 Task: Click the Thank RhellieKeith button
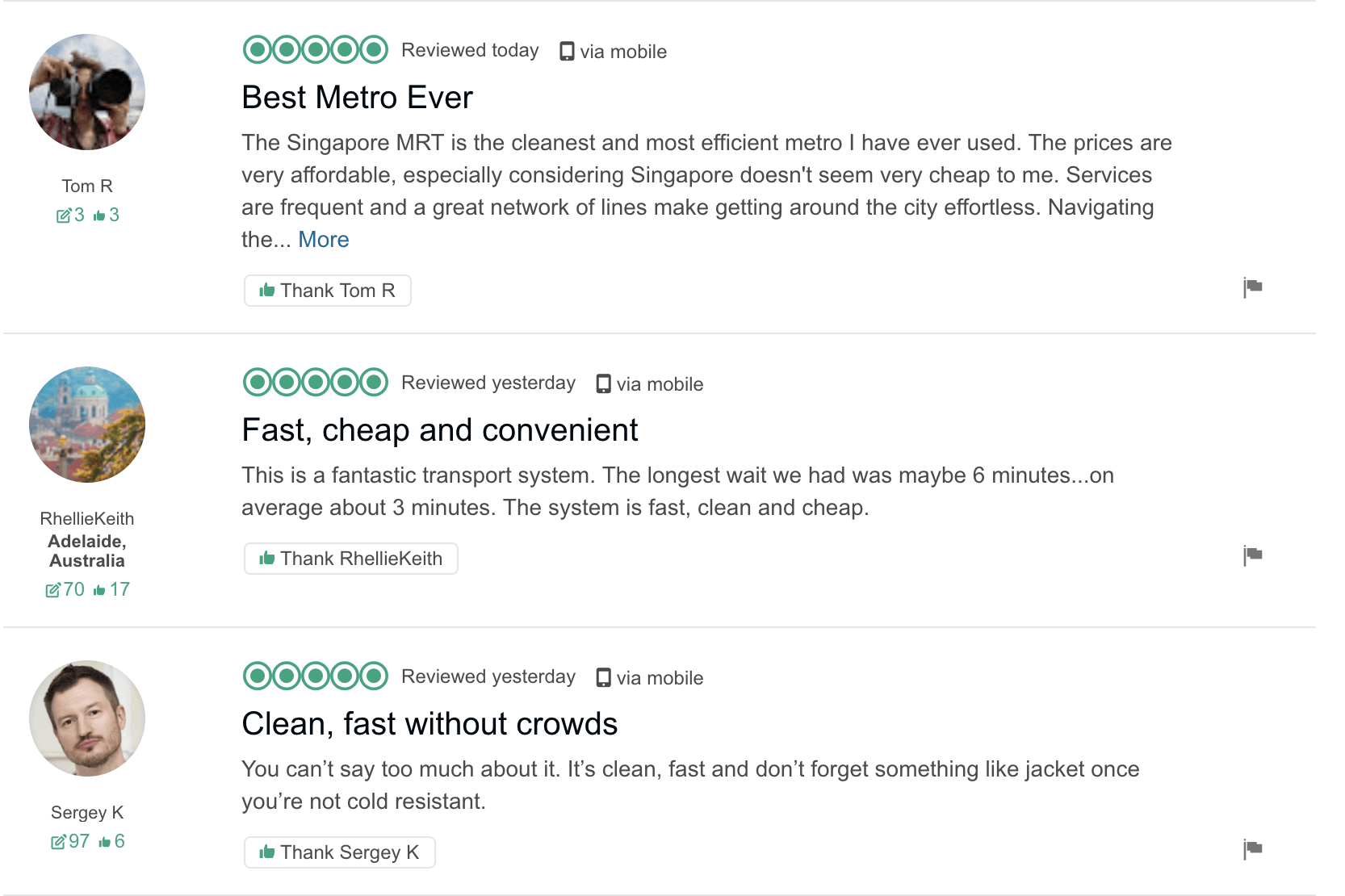coord(351,559)
